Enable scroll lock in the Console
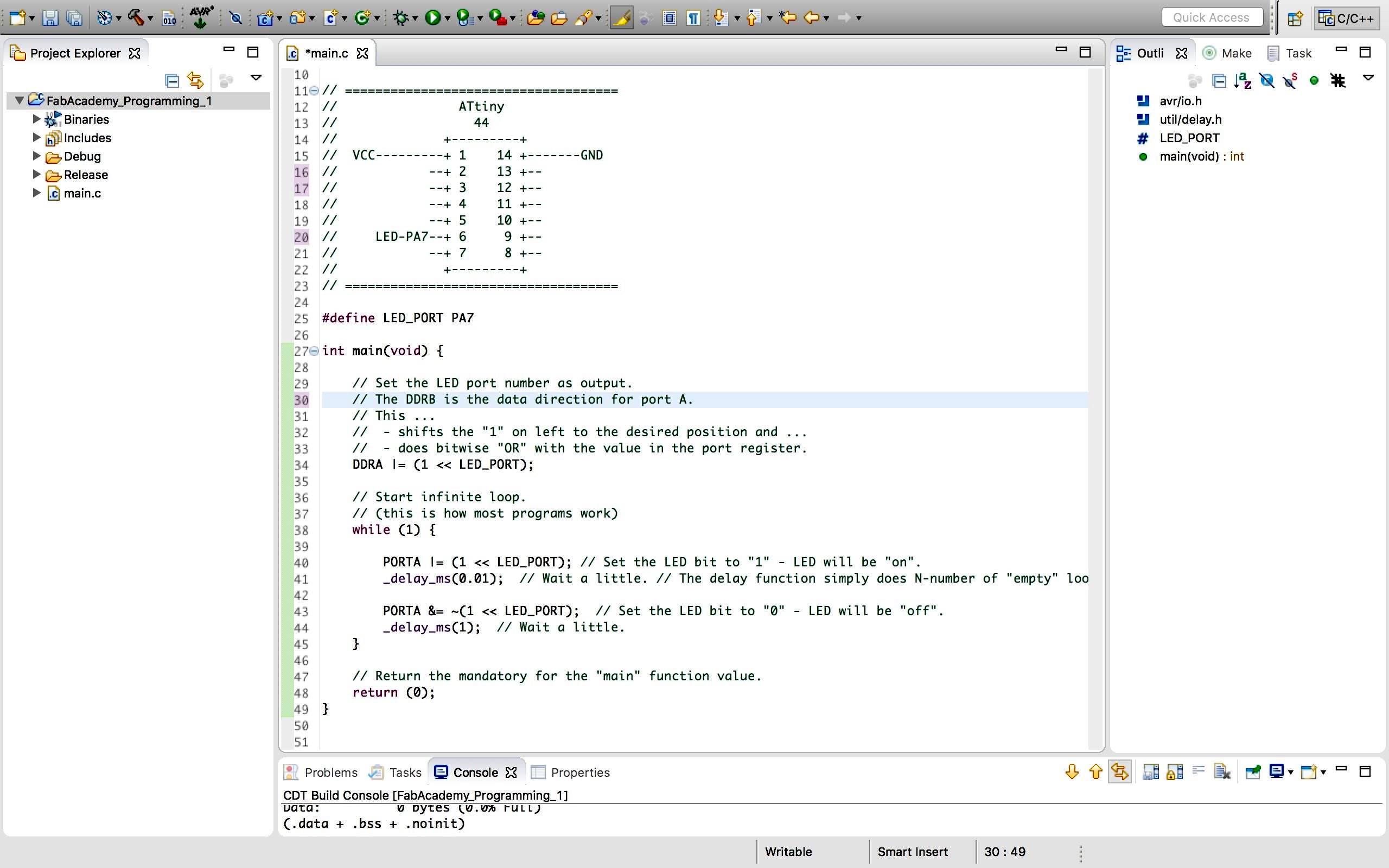Viewport: 1389px width, 868px height. pyautogui.click(x=1174, y=771)
